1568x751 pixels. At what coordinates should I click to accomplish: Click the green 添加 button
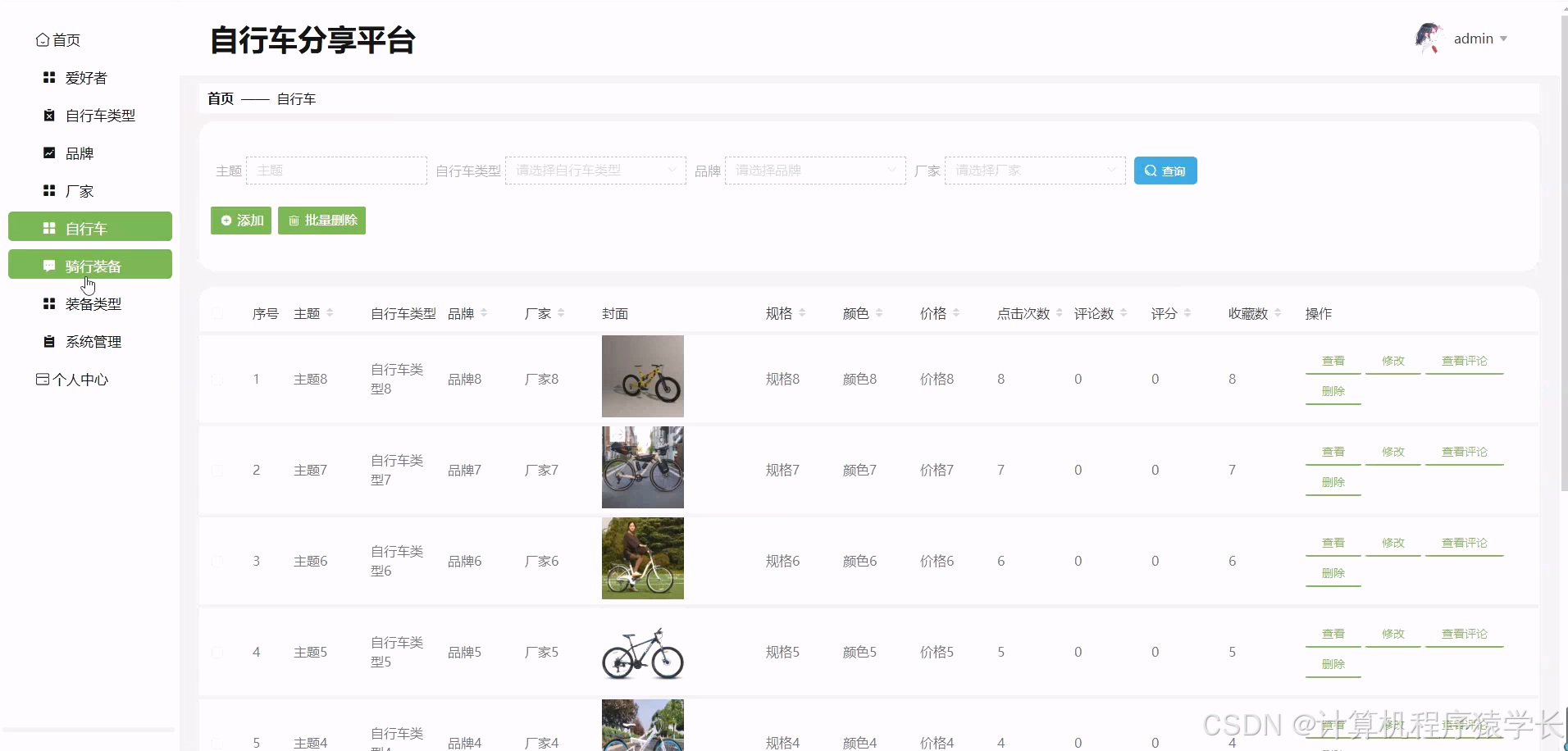tap(241, 221)
